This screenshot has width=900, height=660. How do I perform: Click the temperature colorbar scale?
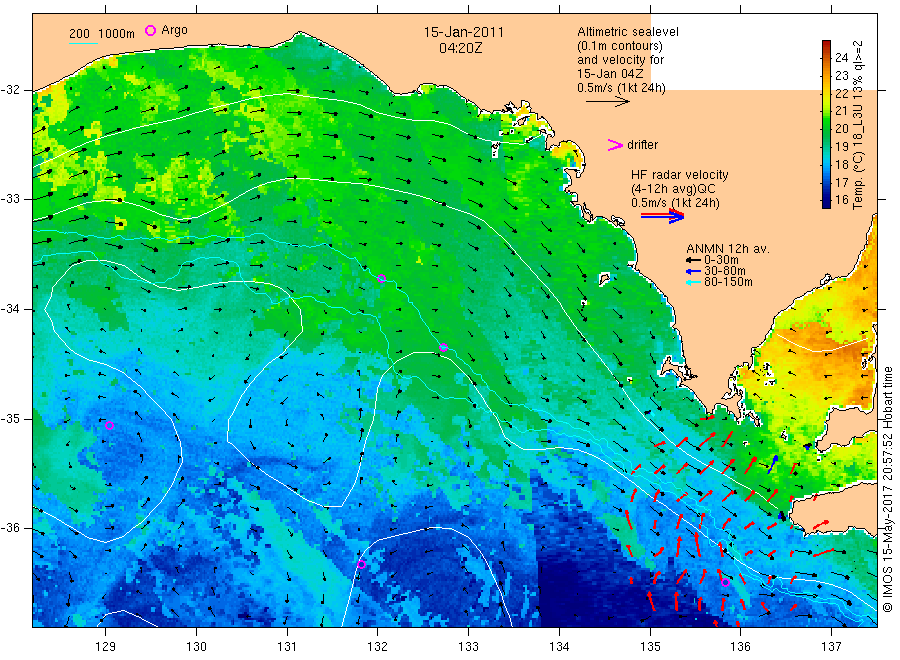(826, 124)
